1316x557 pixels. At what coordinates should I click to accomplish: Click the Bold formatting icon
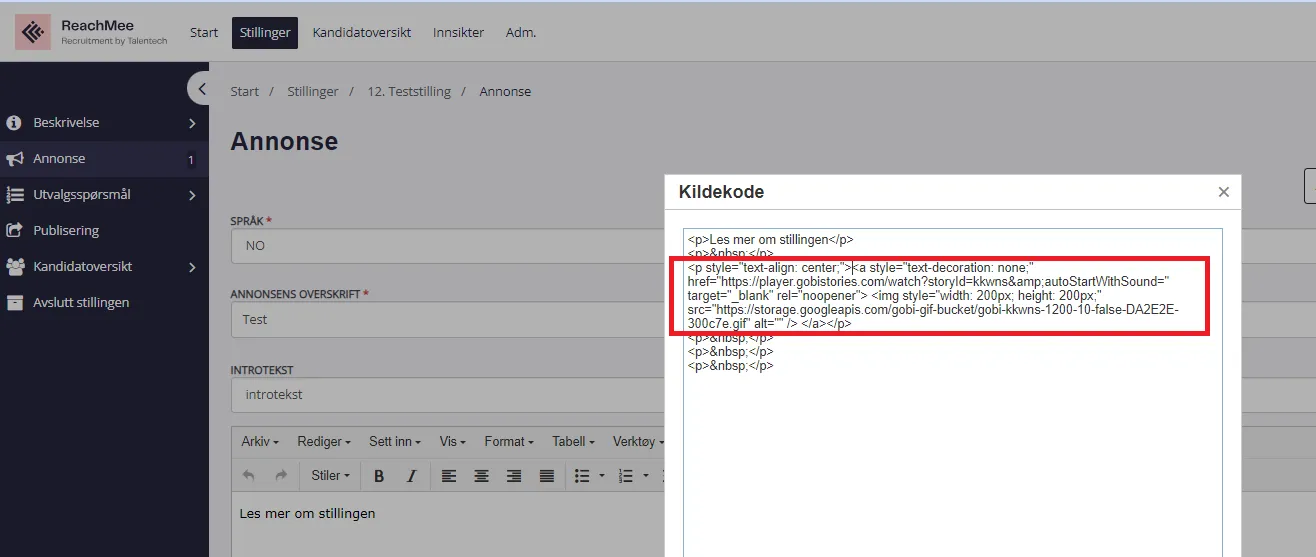coord(379,476)
